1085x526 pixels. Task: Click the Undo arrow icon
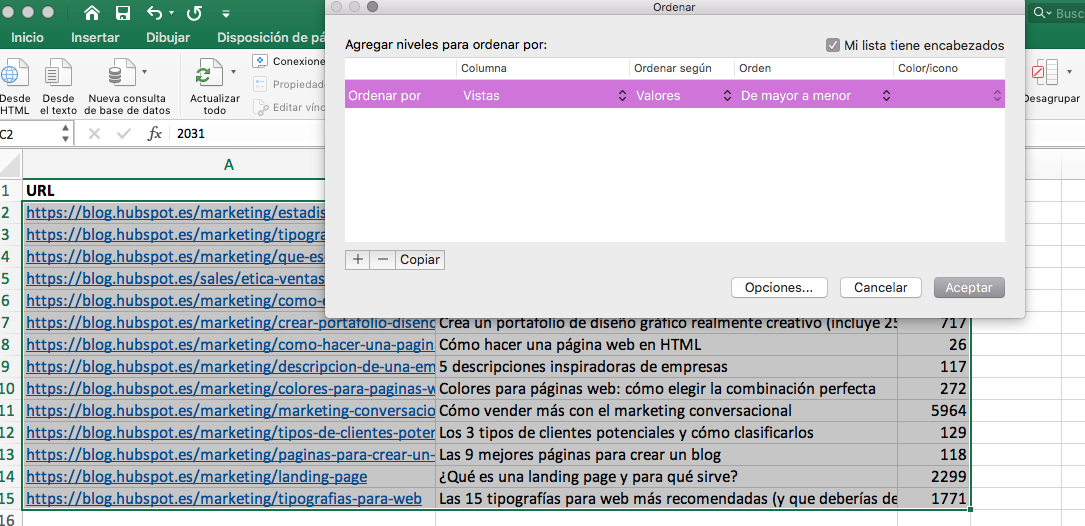coord(154,12)
